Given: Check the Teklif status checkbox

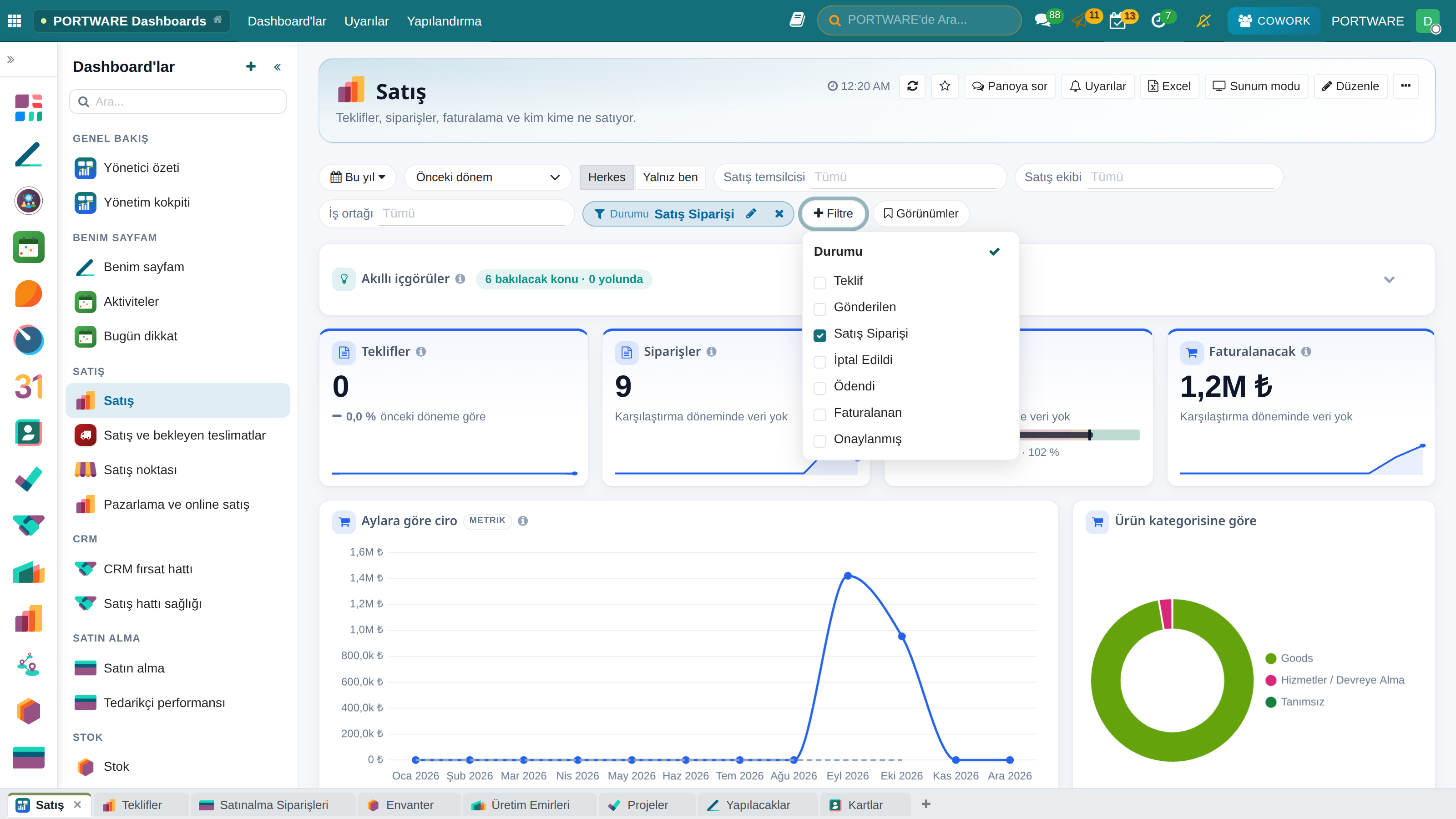Looking at the screenshot, I should [819, 283].
